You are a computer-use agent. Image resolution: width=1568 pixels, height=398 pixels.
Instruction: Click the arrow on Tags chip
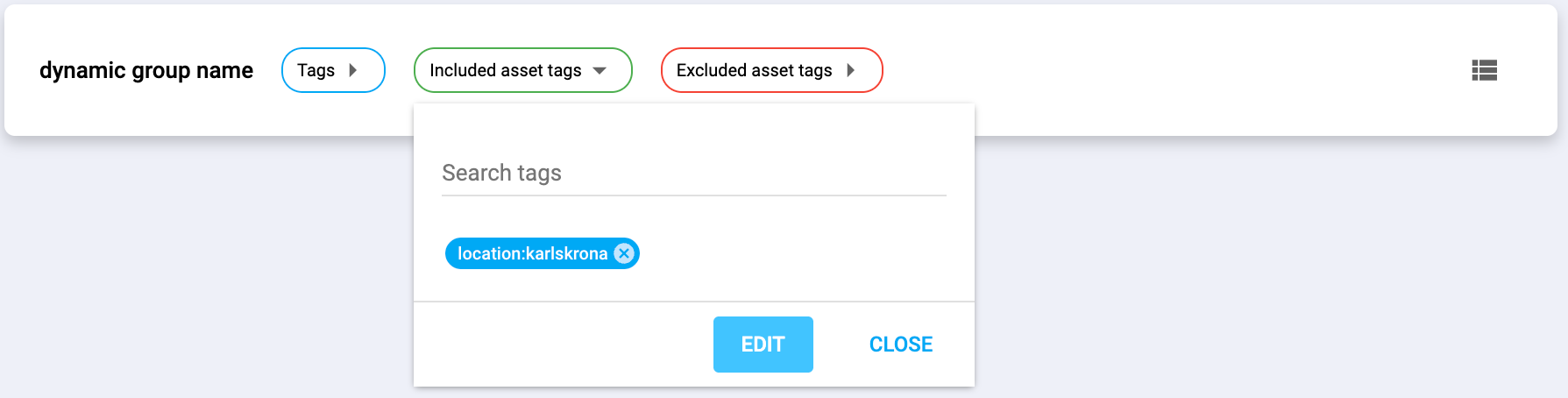[x=353, y=70]
